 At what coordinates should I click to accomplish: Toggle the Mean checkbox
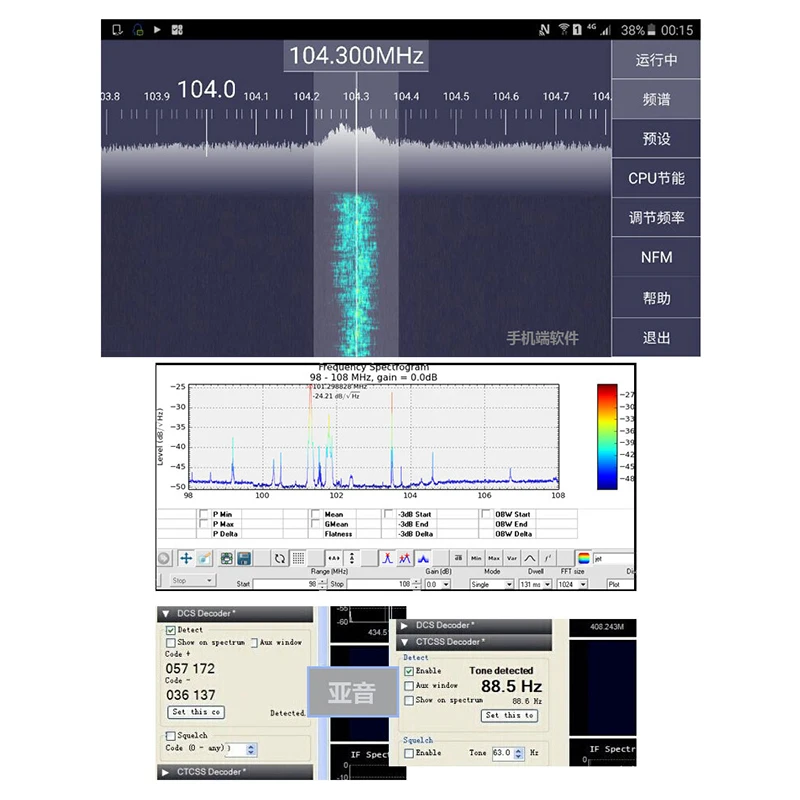click(x=315, y=514)
